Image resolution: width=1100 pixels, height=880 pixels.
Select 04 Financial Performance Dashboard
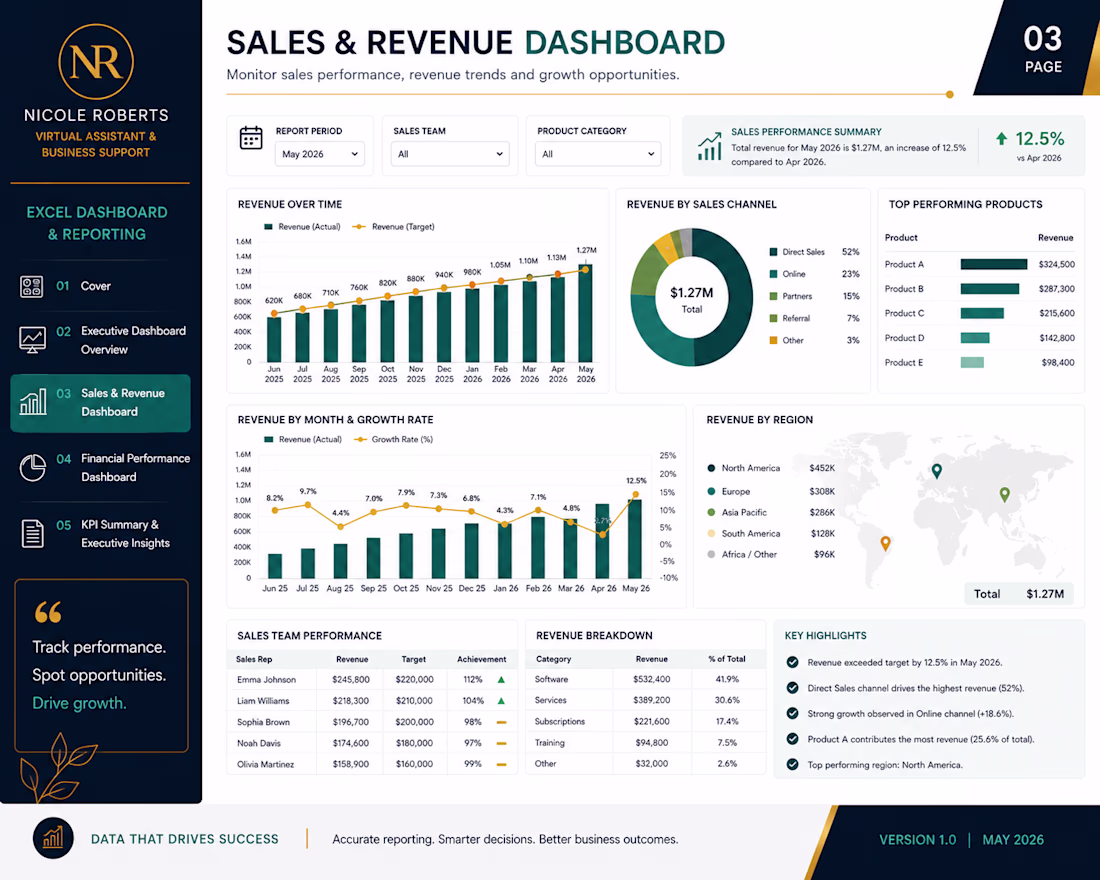pyautogui.click(x=100, y=468)
